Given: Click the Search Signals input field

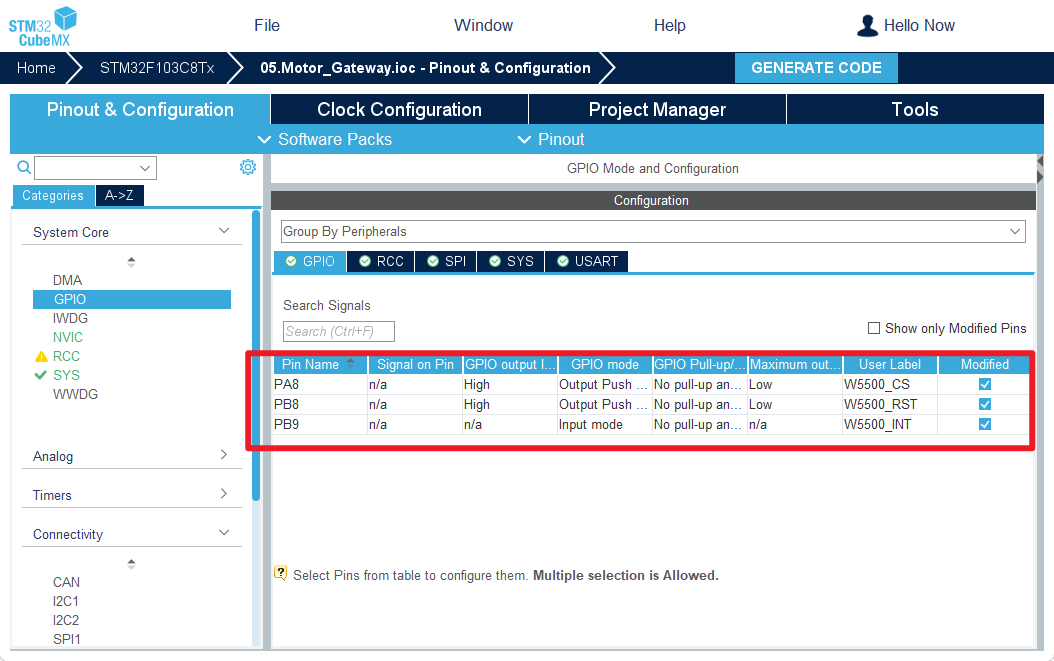Looking at the screenshot, I should point(339,331).
